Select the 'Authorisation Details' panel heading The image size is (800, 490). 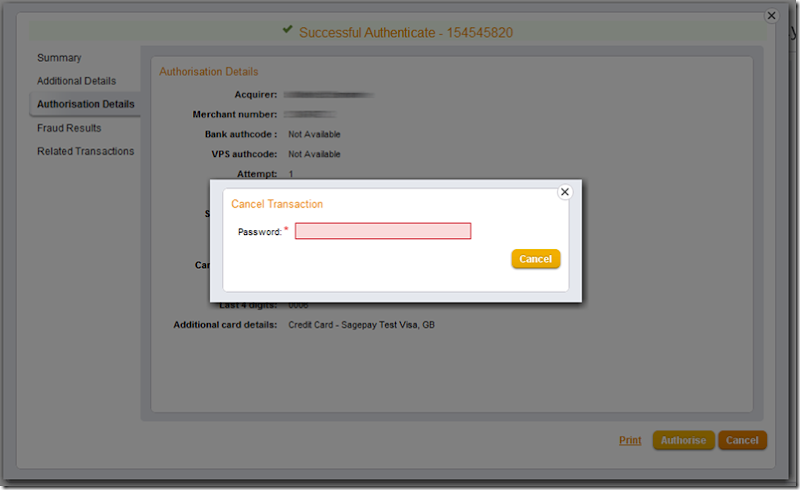pos(209,71)
